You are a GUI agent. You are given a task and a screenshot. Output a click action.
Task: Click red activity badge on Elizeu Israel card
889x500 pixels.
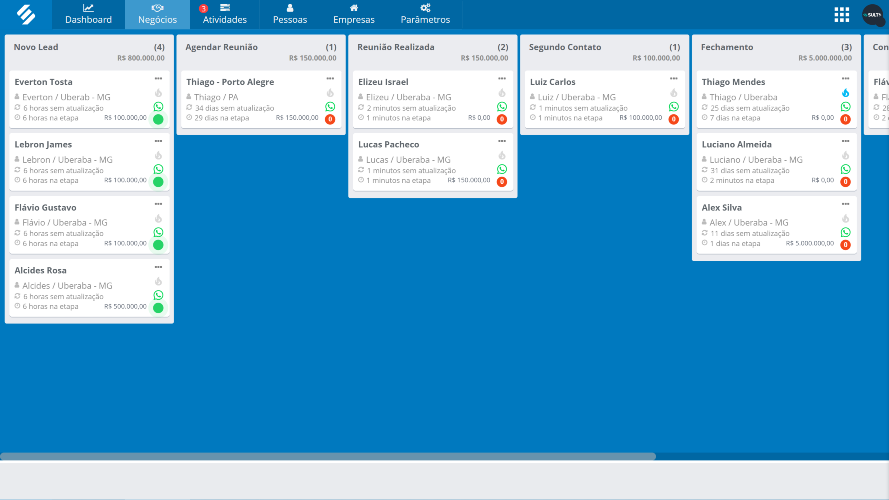click(x=502, y=119)
